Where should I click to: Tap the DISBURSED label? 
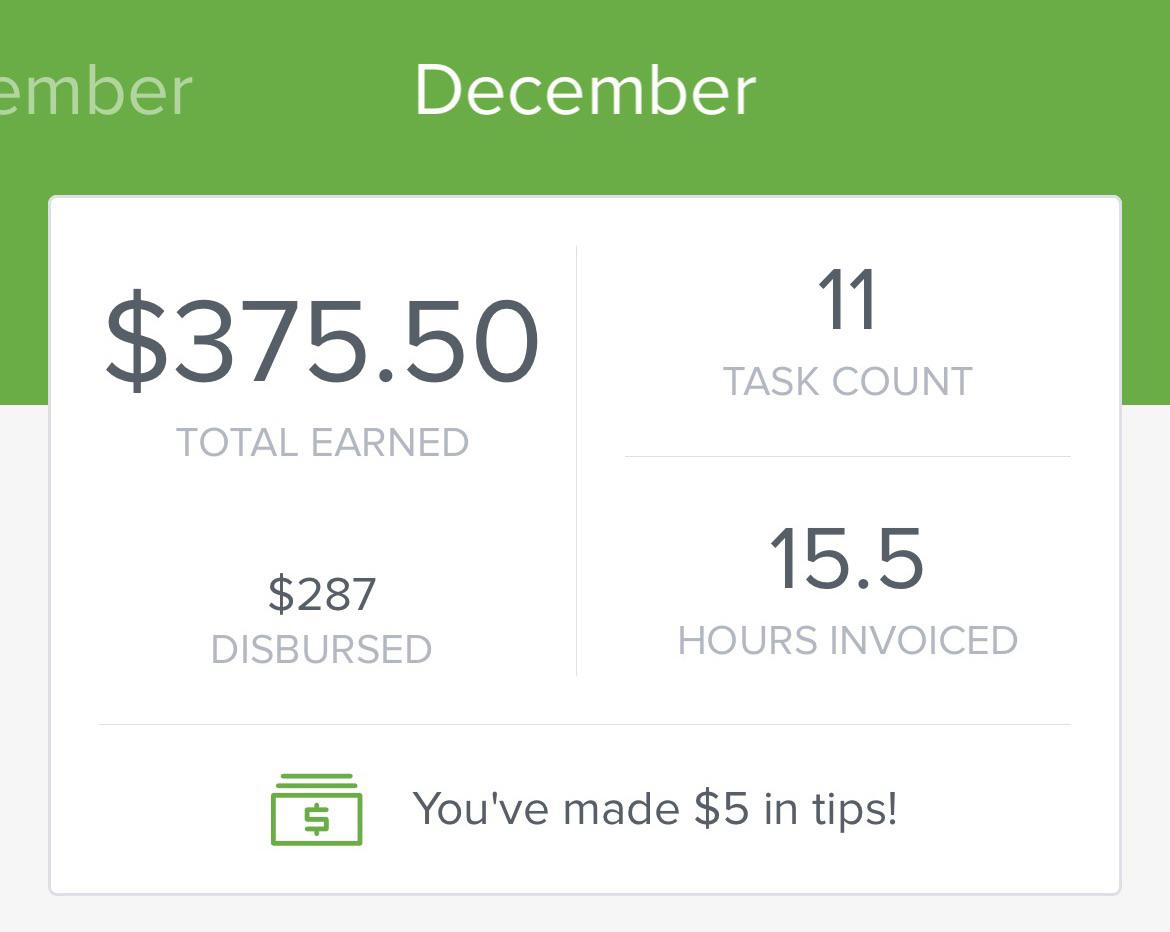[322, 650]
